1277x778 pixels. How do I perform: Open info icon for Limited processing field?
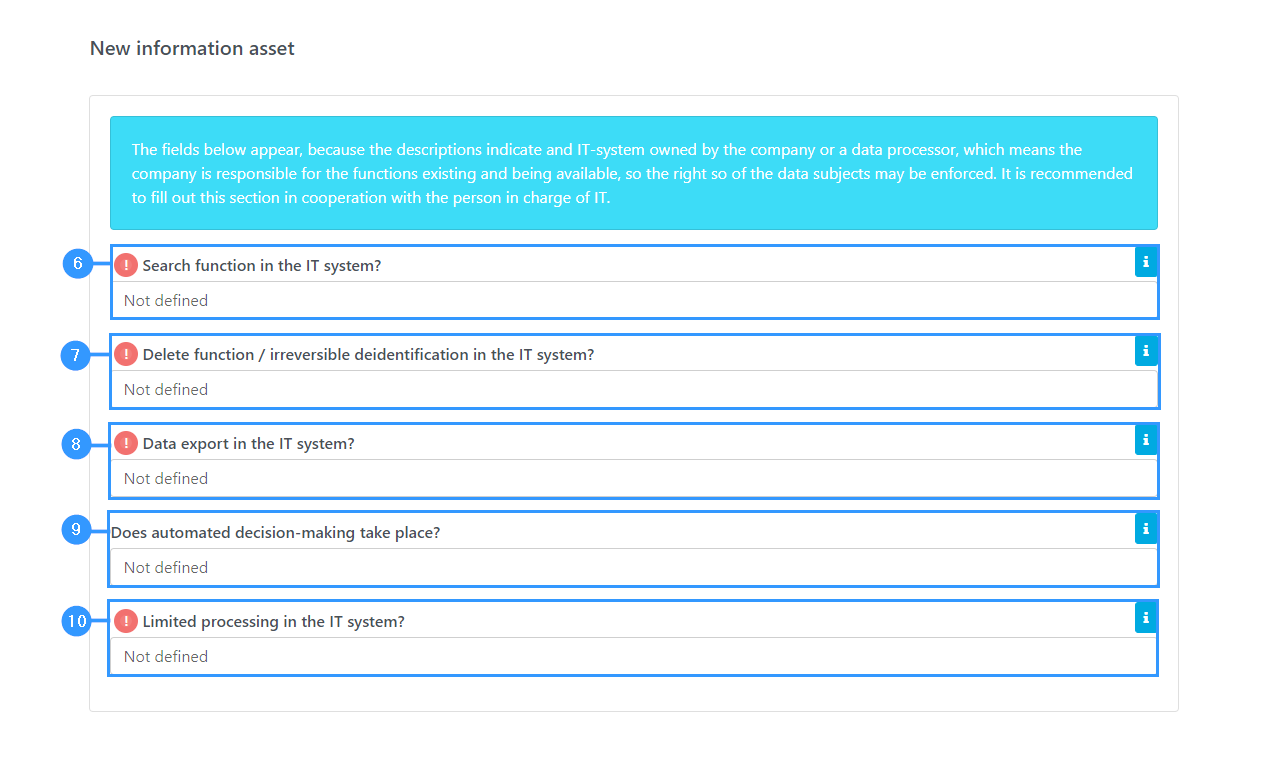point(1146,618)
